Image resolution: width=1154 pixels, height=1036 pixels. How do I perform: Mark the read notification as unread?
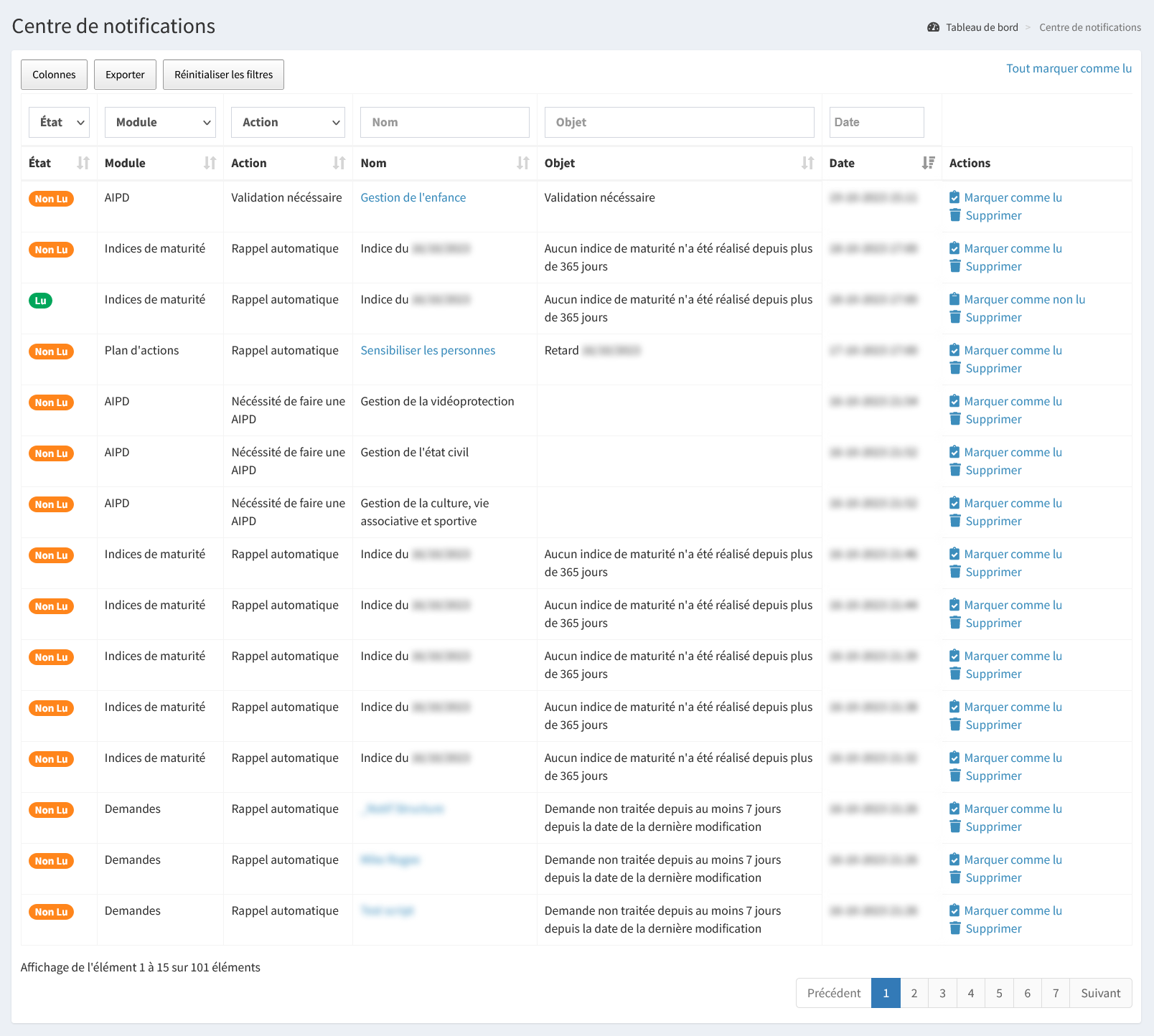(1023, 299)
